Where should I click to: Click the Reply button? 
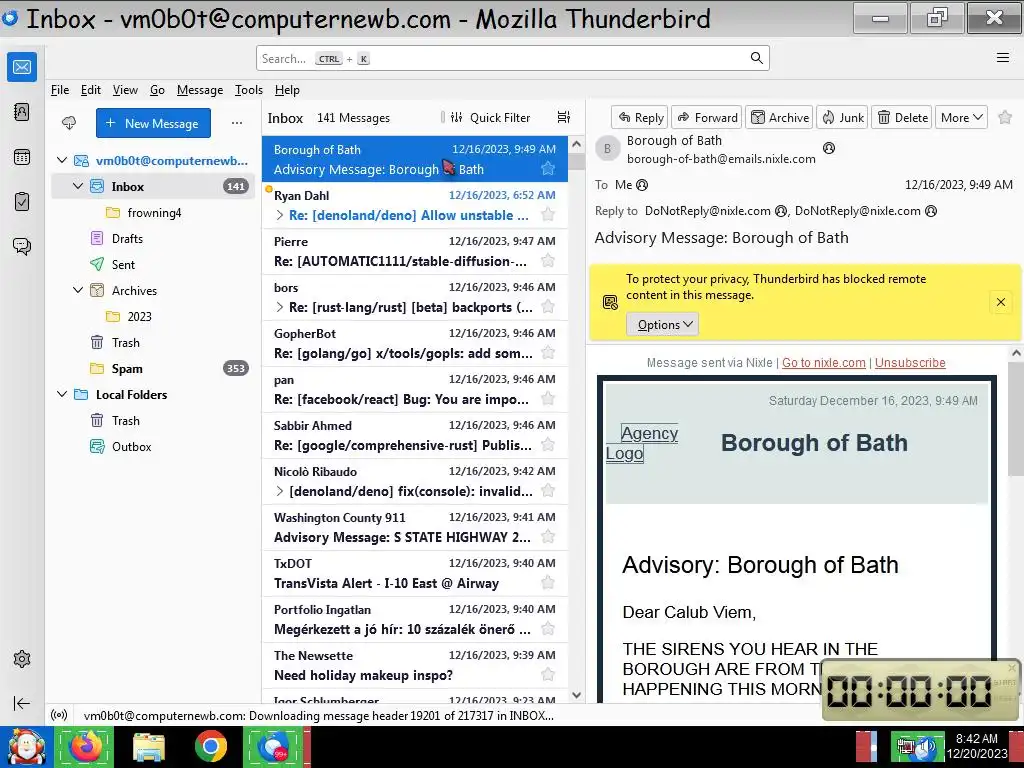click(x=640, y=118)
